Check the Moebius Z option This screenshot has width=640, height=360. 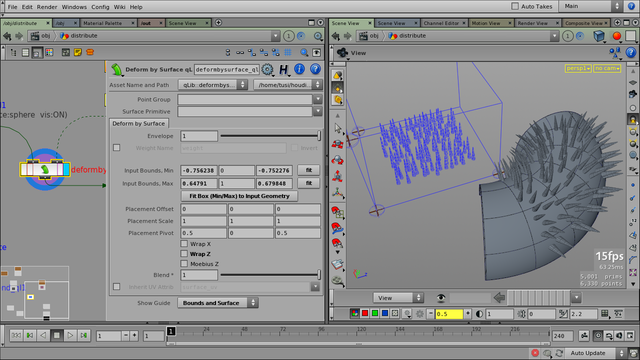(184, 264)
